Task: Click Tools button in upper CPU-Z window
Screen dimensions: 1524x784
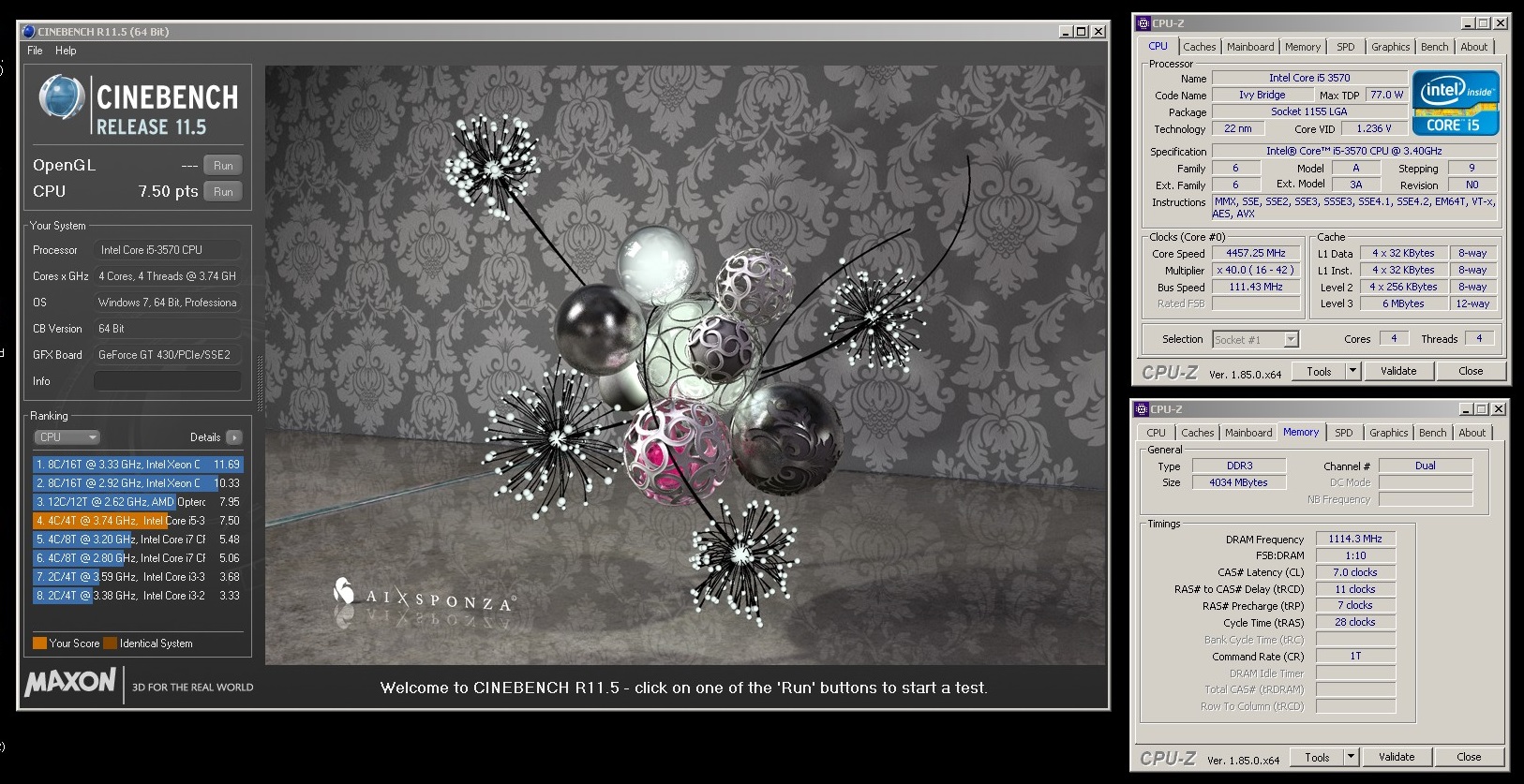Action: (1319, 371)
